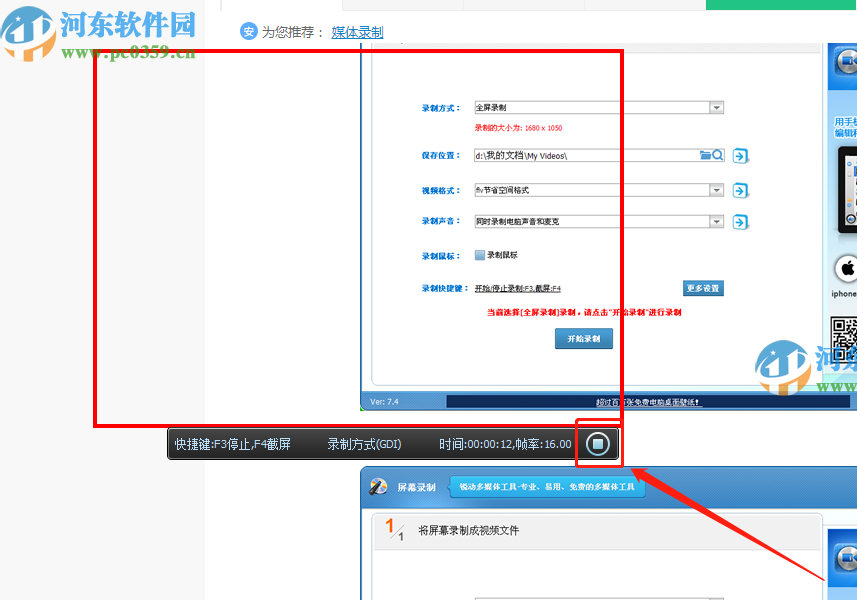Enable the 录制鼠标 checkbox
857x600 pixels.
pyautogui.click(x=479, y=254)
